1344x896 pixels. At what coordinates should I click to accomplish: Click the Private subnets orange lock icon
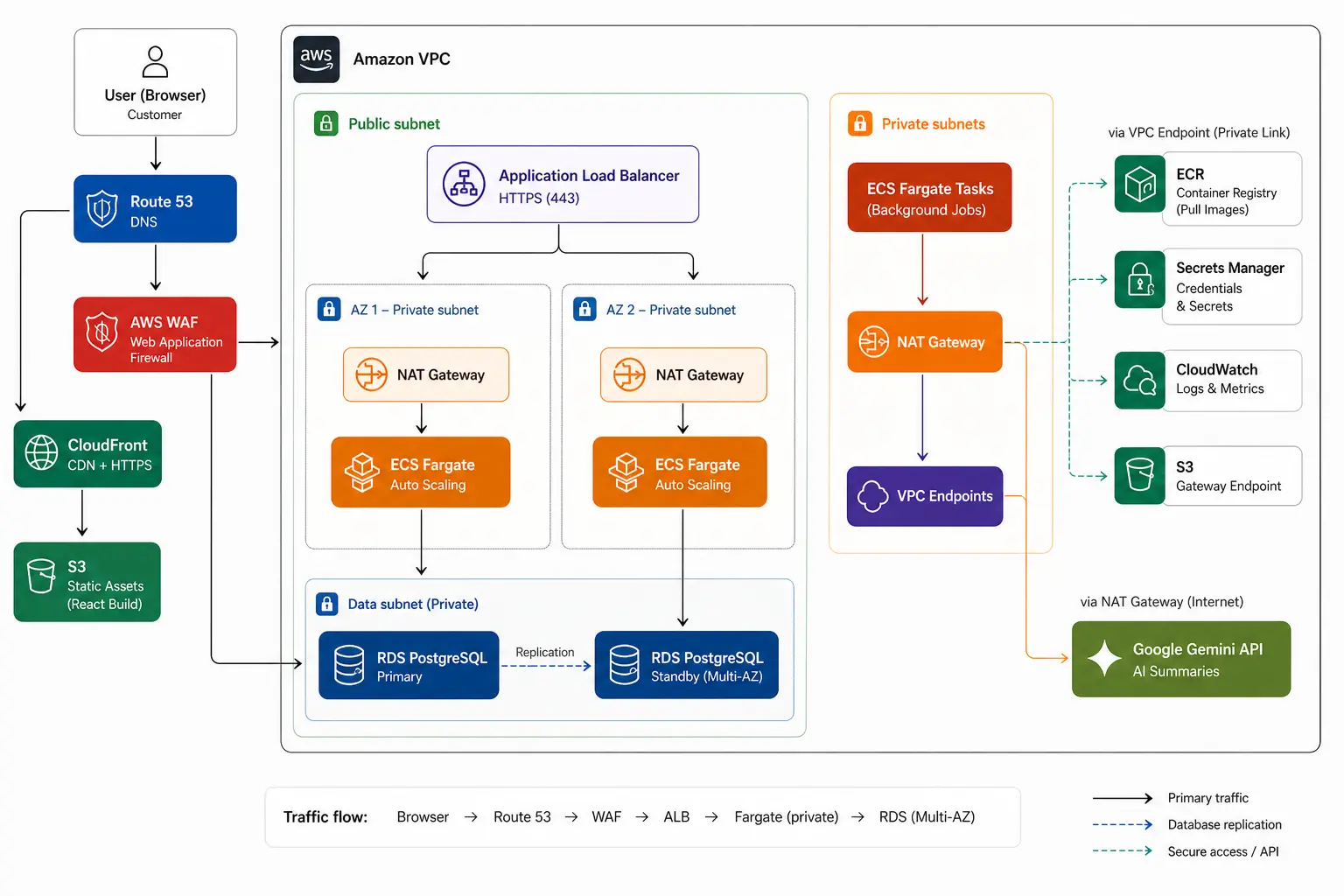[x=860, y=123]
